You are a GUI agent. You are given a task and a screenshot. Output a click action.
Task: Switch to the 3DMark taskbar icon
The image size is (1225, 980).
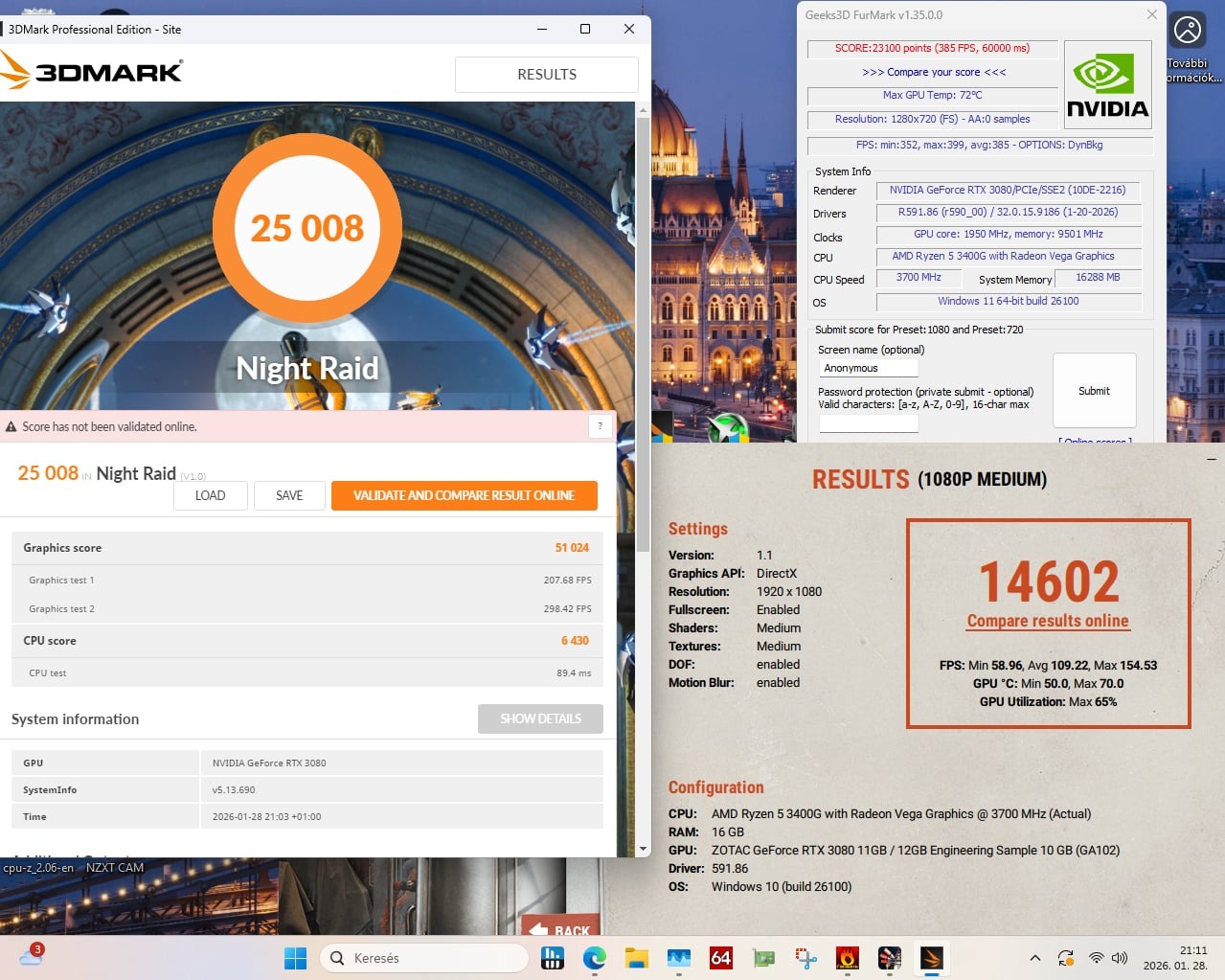tap(932, 958)
